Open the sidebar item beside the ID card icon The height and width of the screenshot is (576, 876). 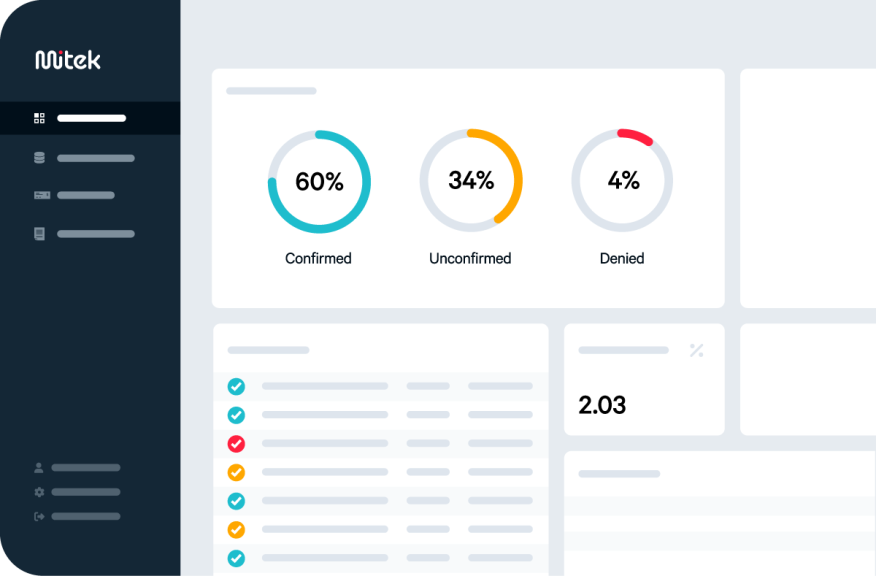pos(85,195)
